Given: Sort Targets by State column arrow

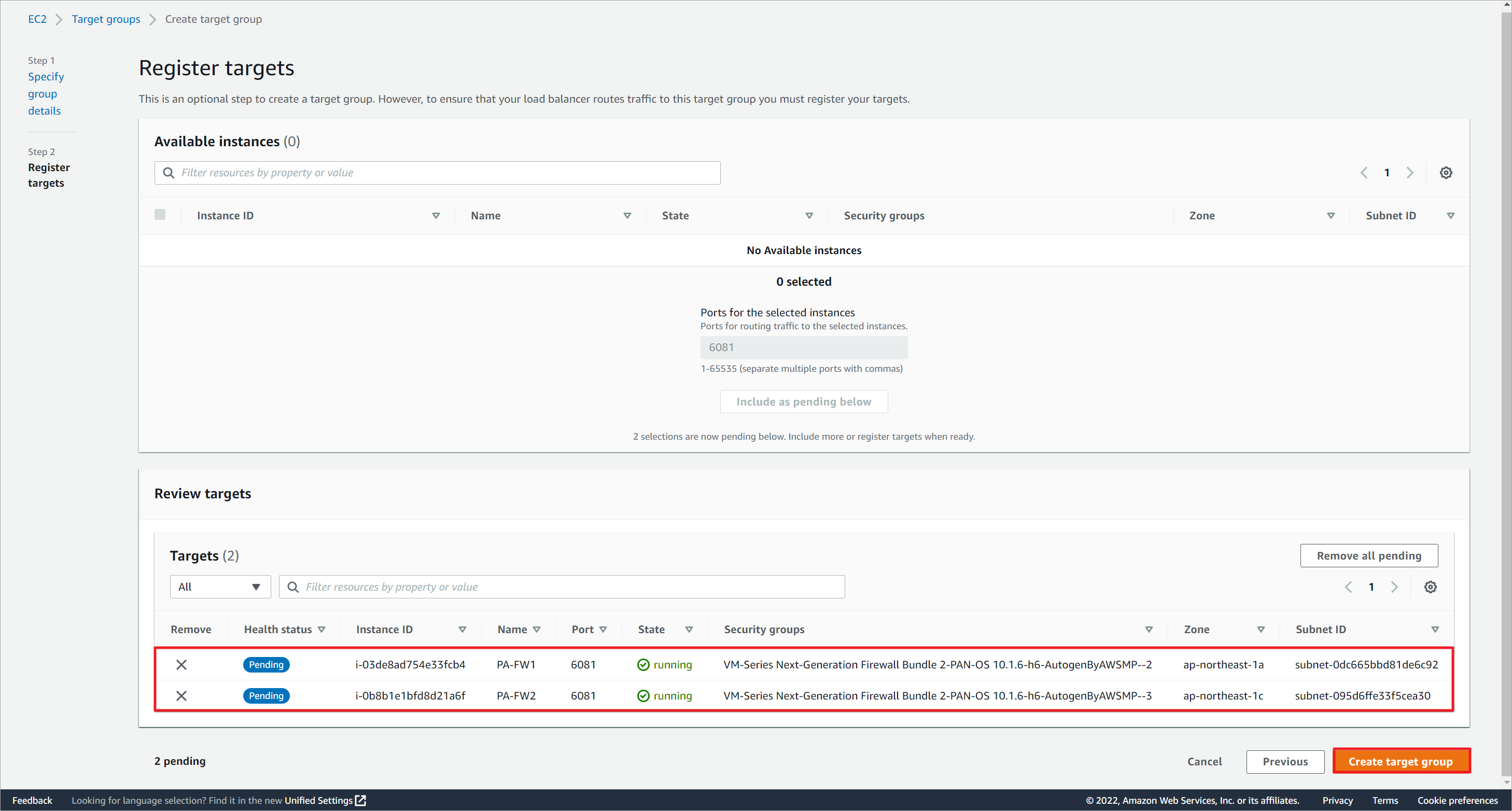Looking at the screenshot, I should click(689, 629).
